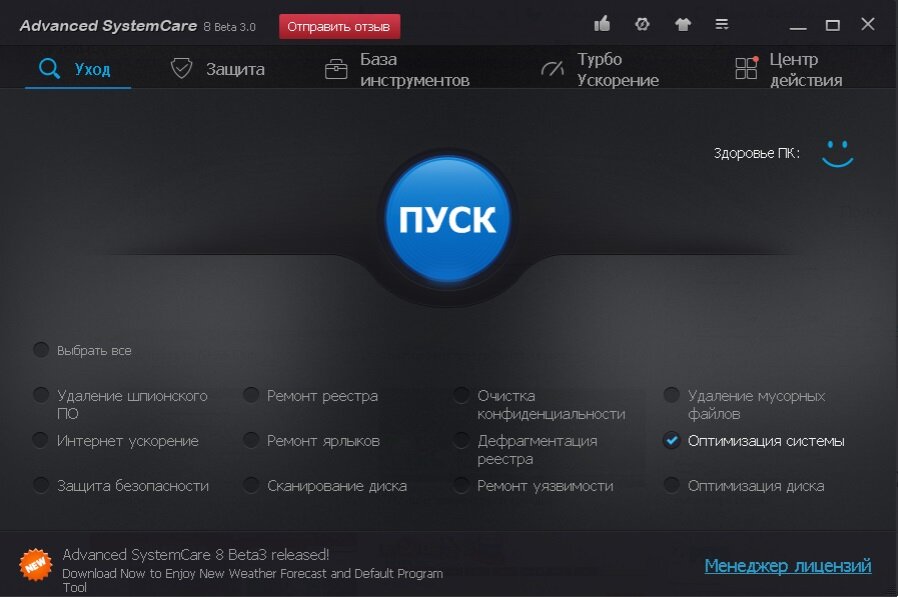
Task: Switch to the Защита tab
Action: pos(218,69)
